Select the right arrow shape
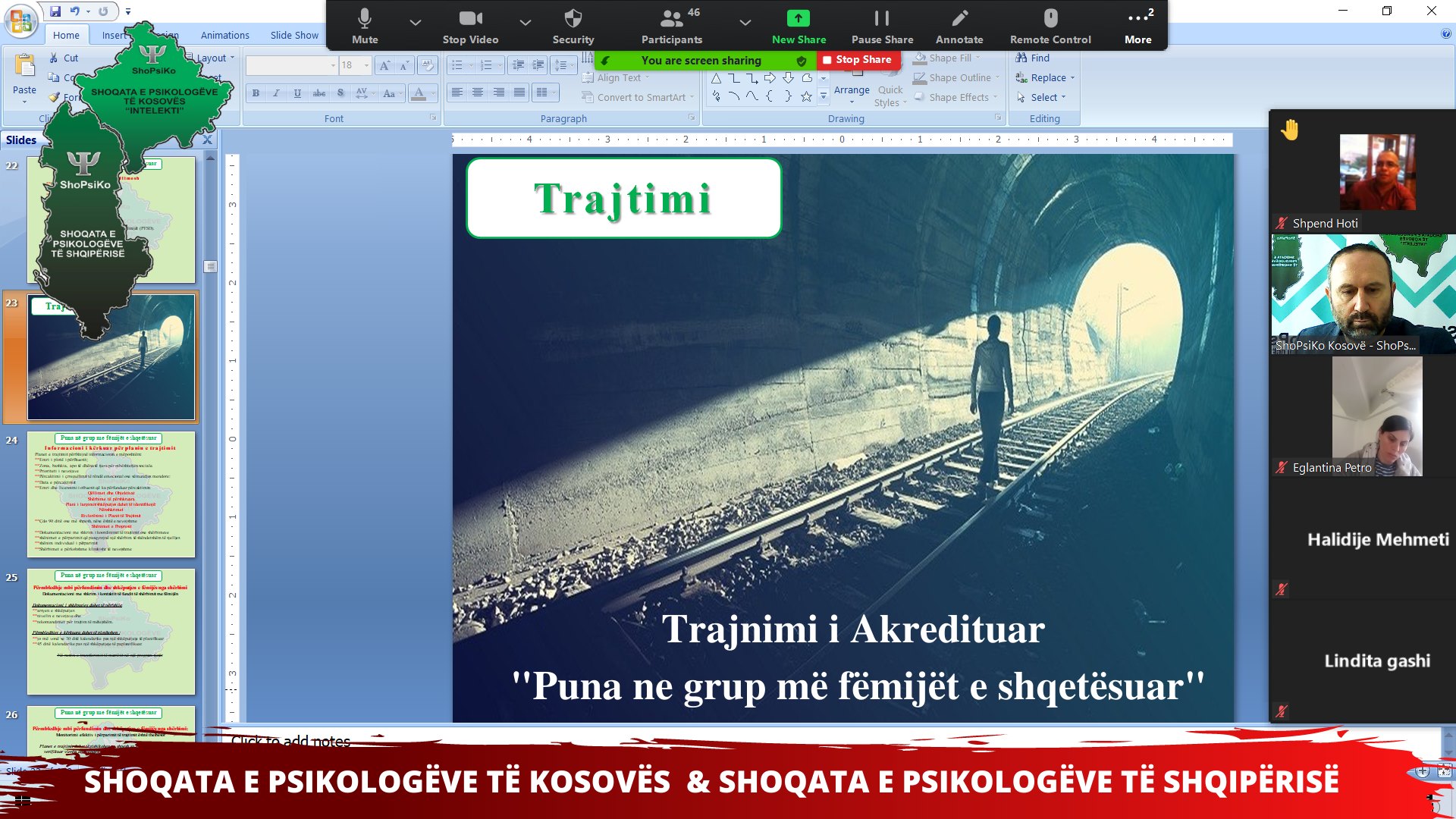Image resolution: width=1456 pixels, height=819 pixels. [770, 77]
